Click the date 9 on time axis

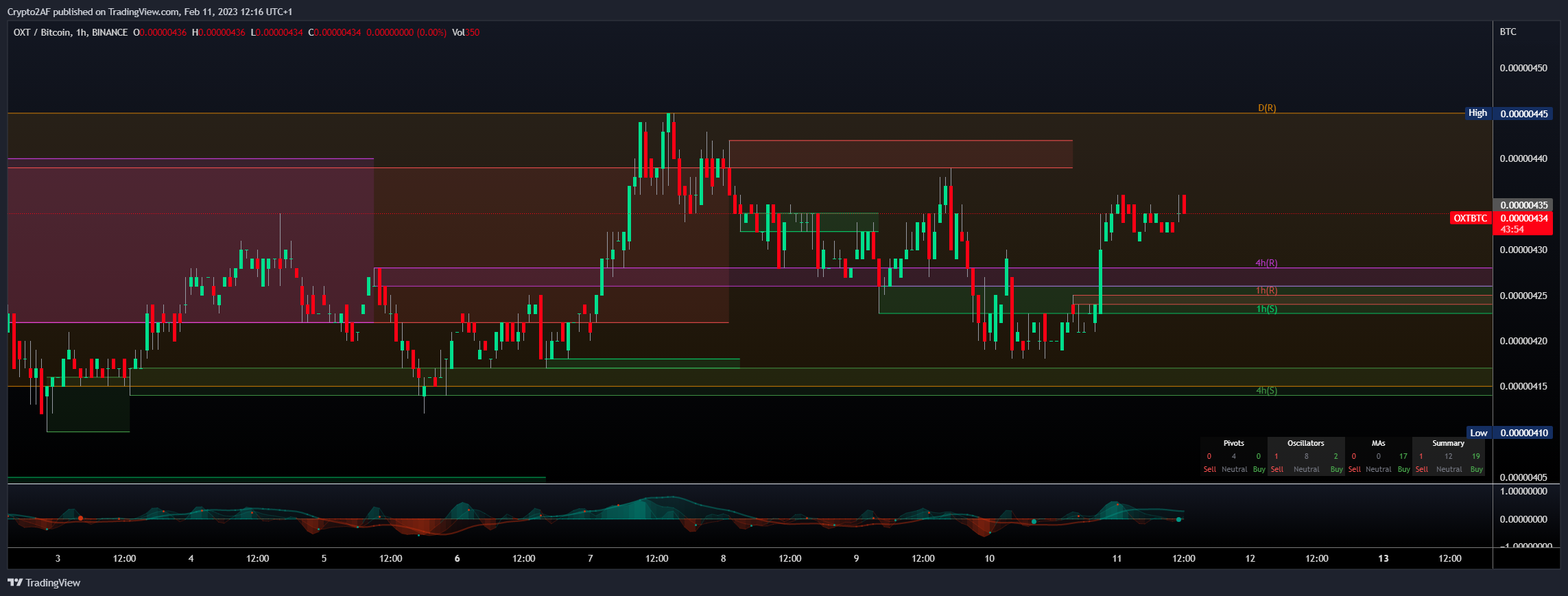[856, 558]
